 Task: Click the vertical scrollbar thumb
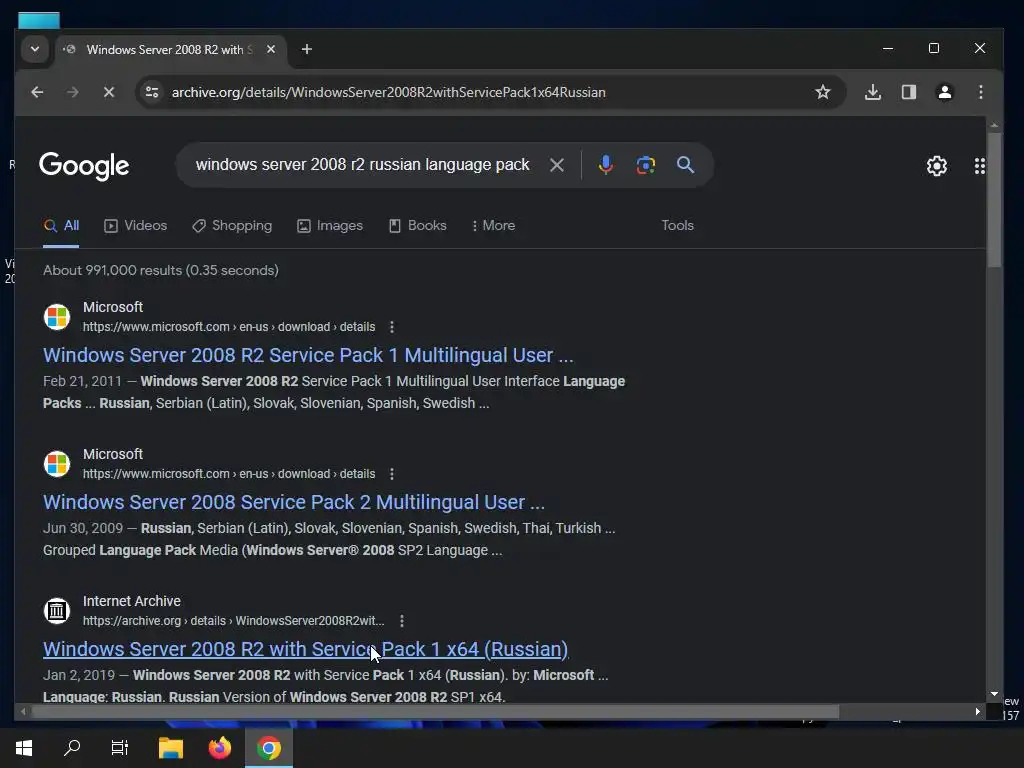coord(994,200)
